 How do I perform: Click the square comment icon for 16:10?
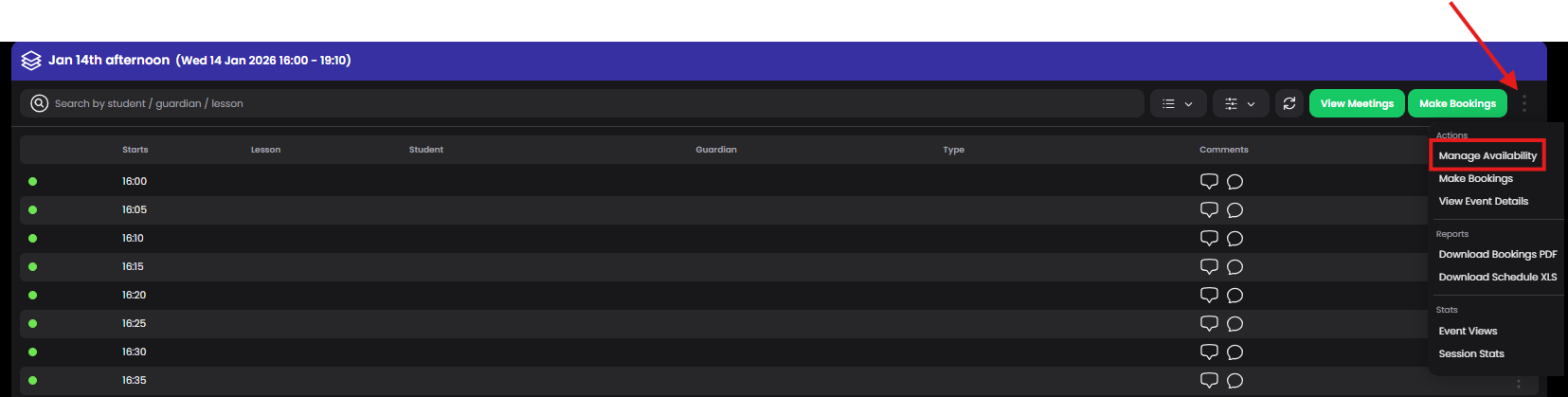pos(1209,238)
